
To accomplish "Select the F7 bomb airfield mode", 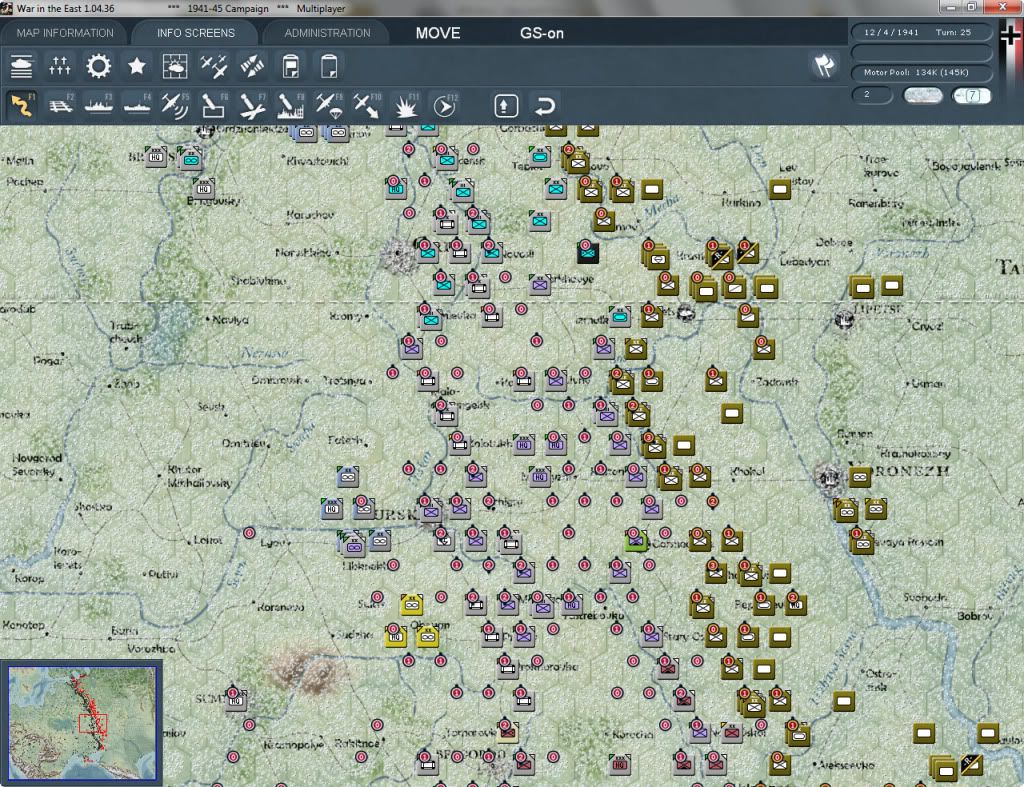I will 252,105.
